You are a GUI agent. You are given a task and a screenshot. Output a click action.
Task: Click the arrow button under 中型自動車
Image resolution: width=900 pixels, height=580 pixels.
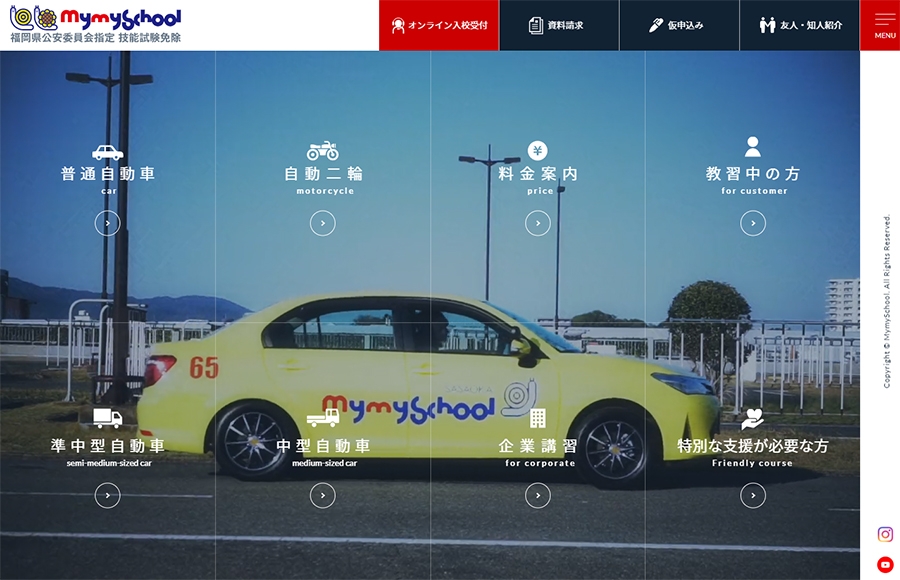323,496
